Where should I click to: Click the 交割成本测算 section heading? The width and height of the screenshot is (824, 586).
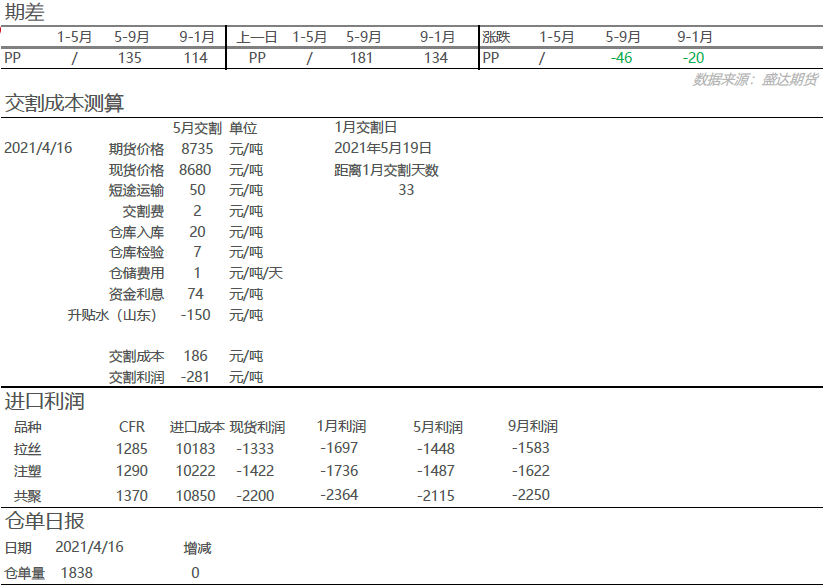(x=65, y=103)
